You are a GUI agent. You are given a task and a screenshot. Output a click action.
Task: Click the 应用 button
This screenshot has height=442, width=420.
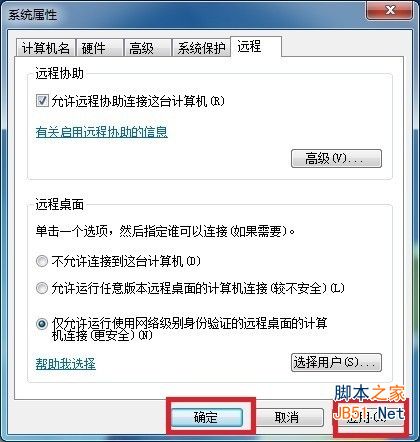click(370, 417)
